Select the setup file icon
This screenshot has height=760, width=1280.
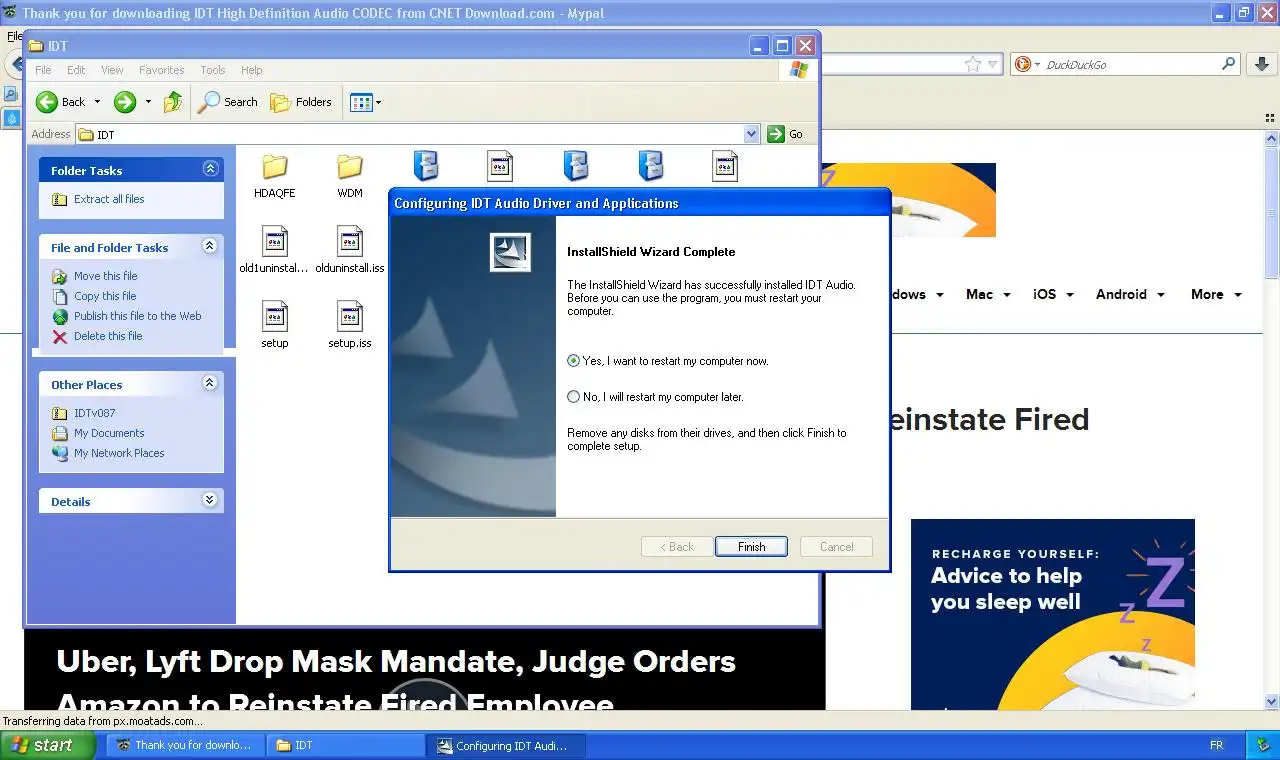[x=274, y=316]
